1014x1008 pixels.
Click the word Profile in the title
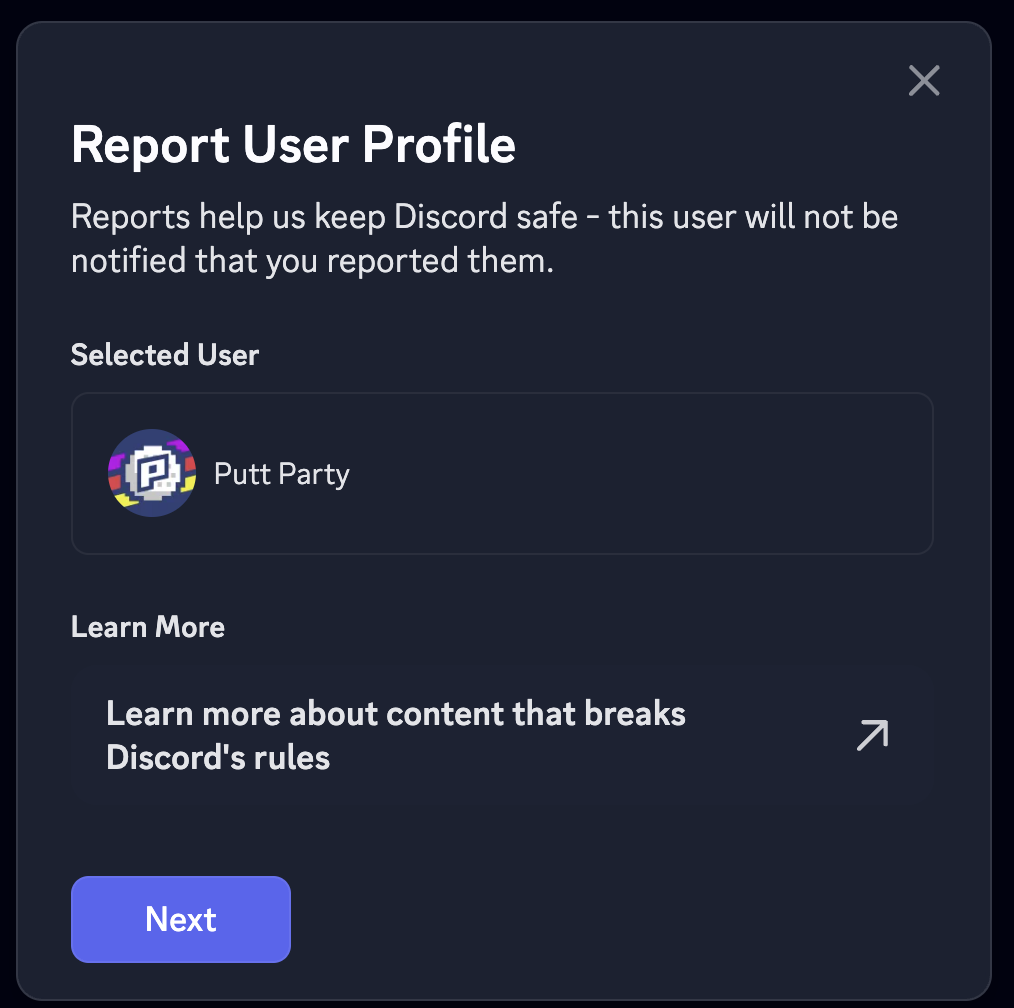click(439, 146)
